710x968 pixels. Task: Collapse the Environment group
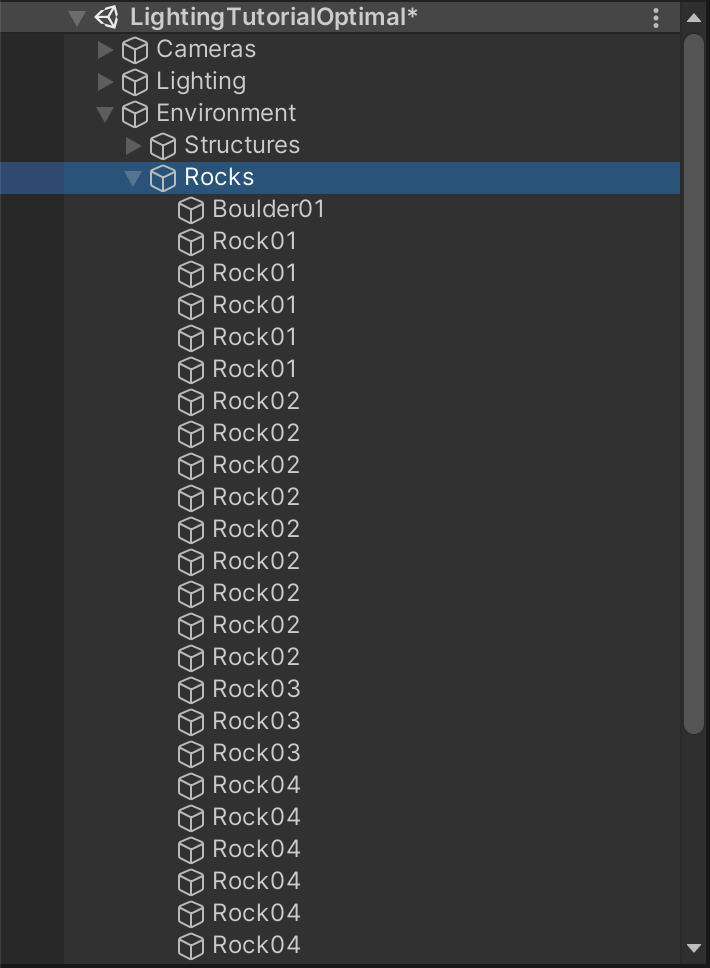[105, 114]
